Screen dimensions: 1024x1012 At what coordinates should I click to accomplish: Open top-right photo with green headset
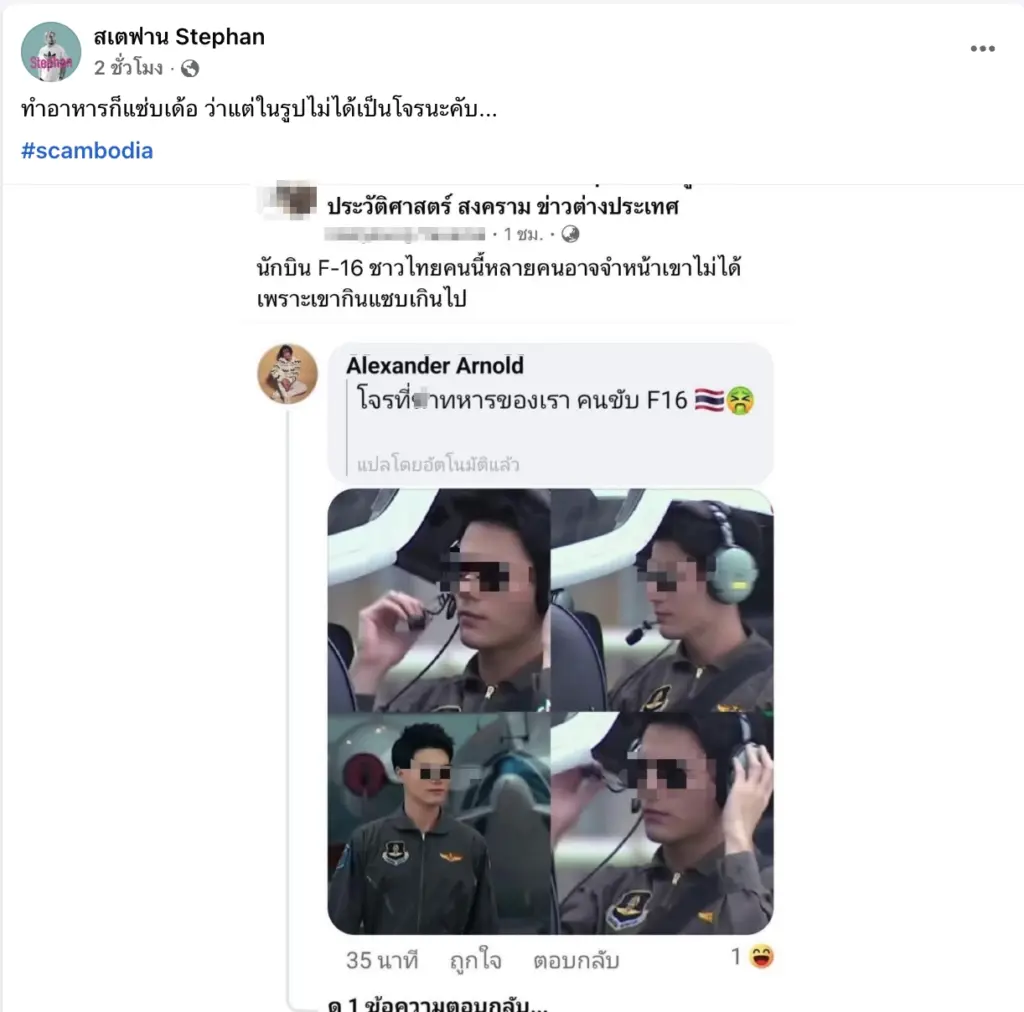coord(663,600)
